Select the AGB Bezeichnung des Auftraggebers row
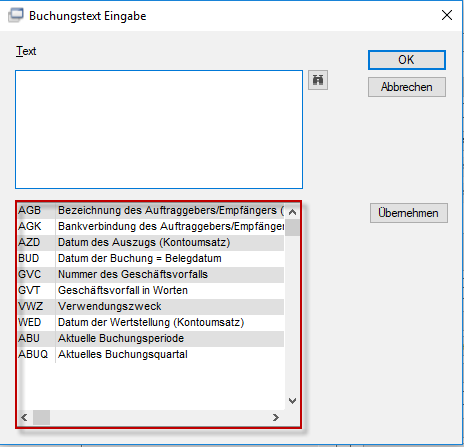This screenshot has height=447, width=464. (151, 211)
